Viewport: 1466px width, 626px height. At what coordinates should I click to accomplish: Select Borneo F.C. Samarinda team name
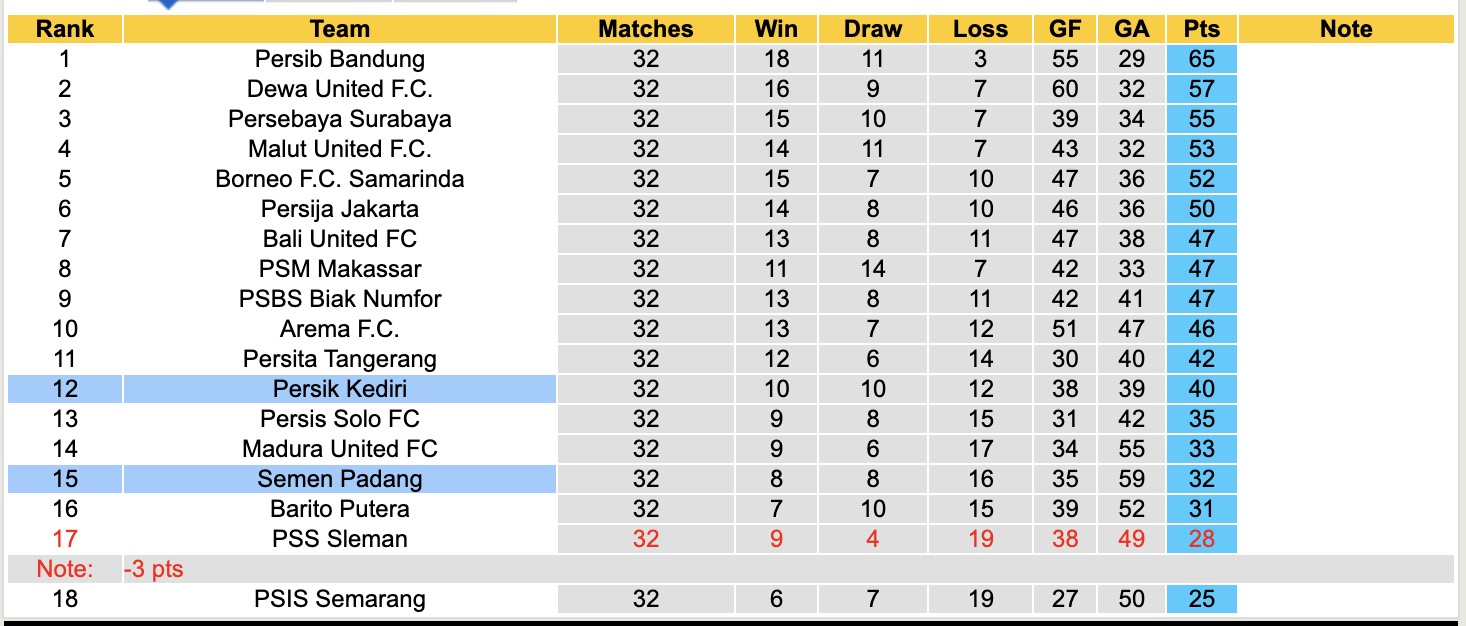coord(339,179)
